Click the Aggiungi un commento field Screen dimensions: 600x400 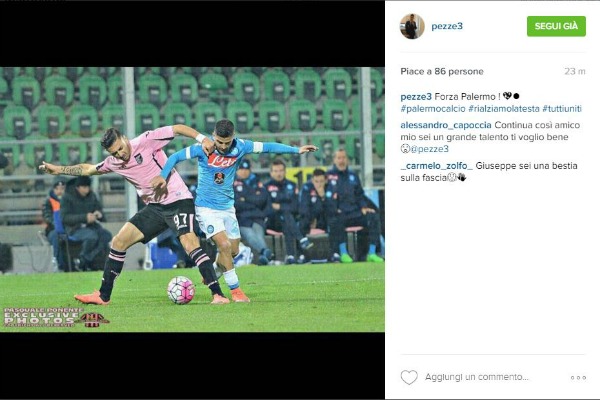[476, 377]
